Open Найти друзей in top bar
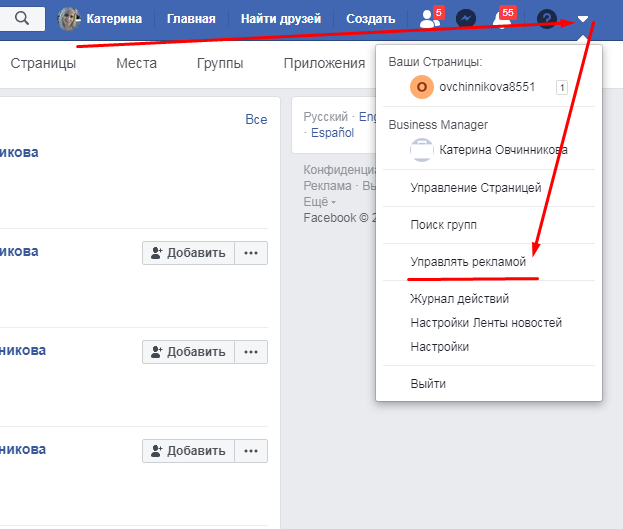This screenshot has width=623, height=529. tap(281, 19)
